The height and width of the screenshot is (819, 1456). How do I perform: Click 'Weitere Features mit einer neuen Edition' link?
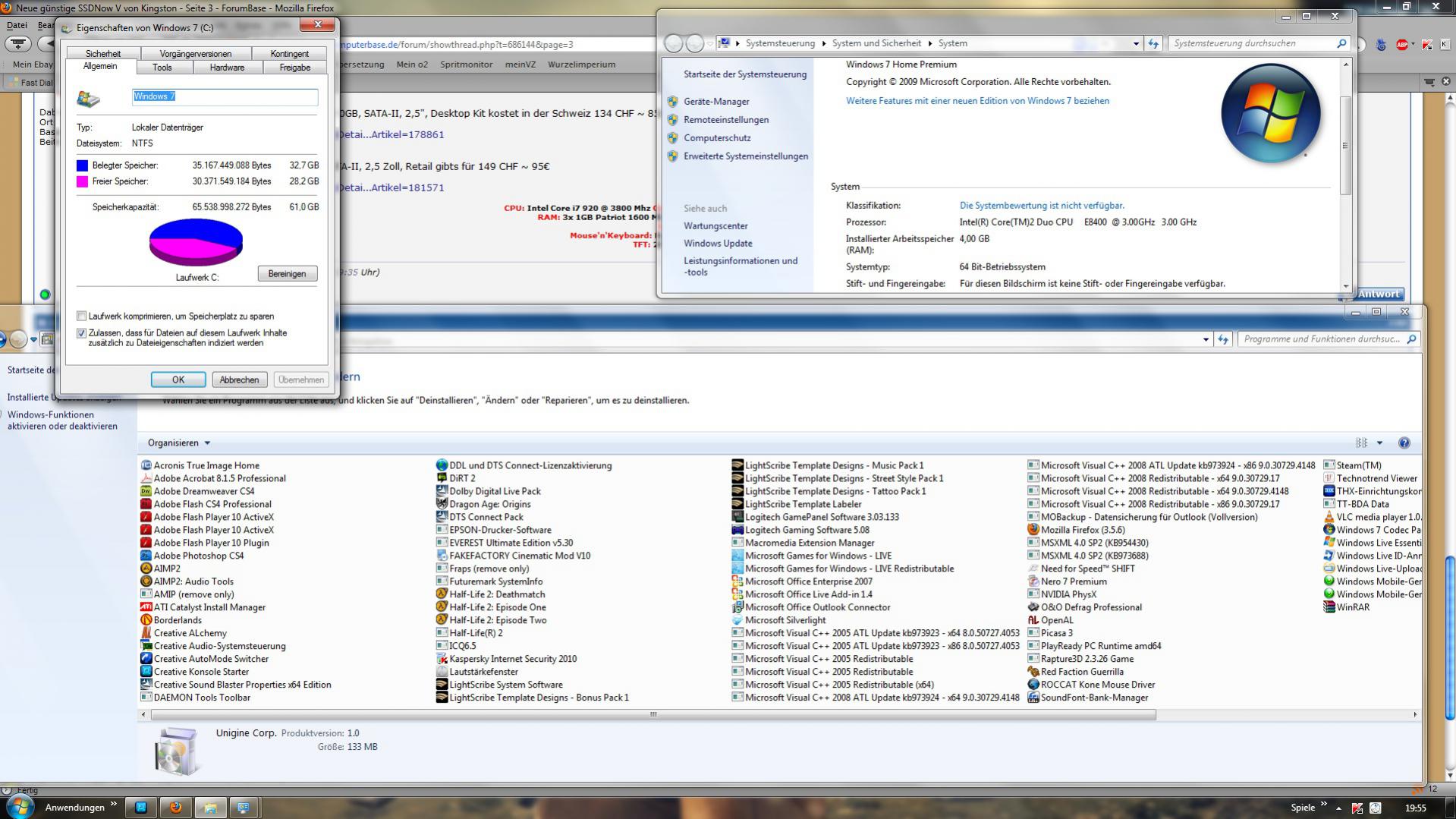[977, 100]
